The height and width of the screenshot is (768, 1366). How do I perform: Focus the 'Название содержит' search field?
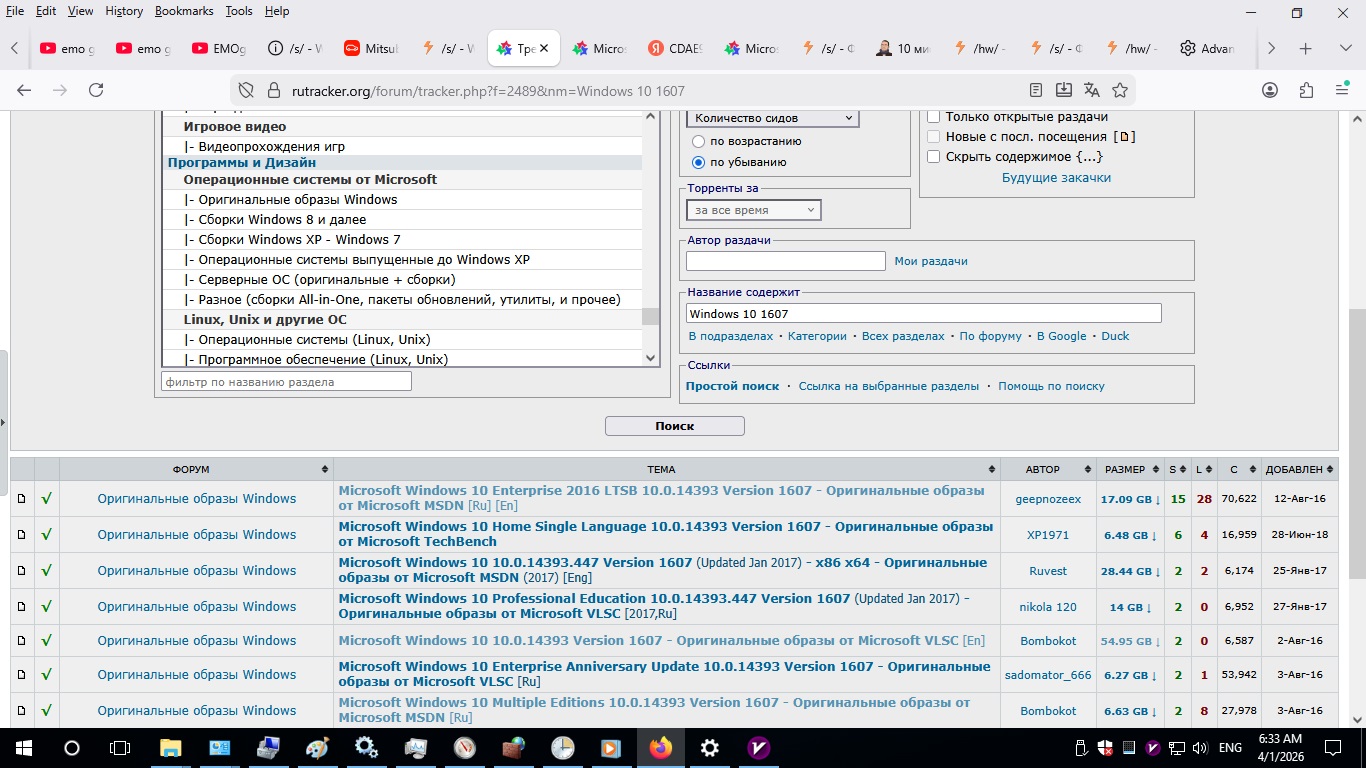point(924,313)
